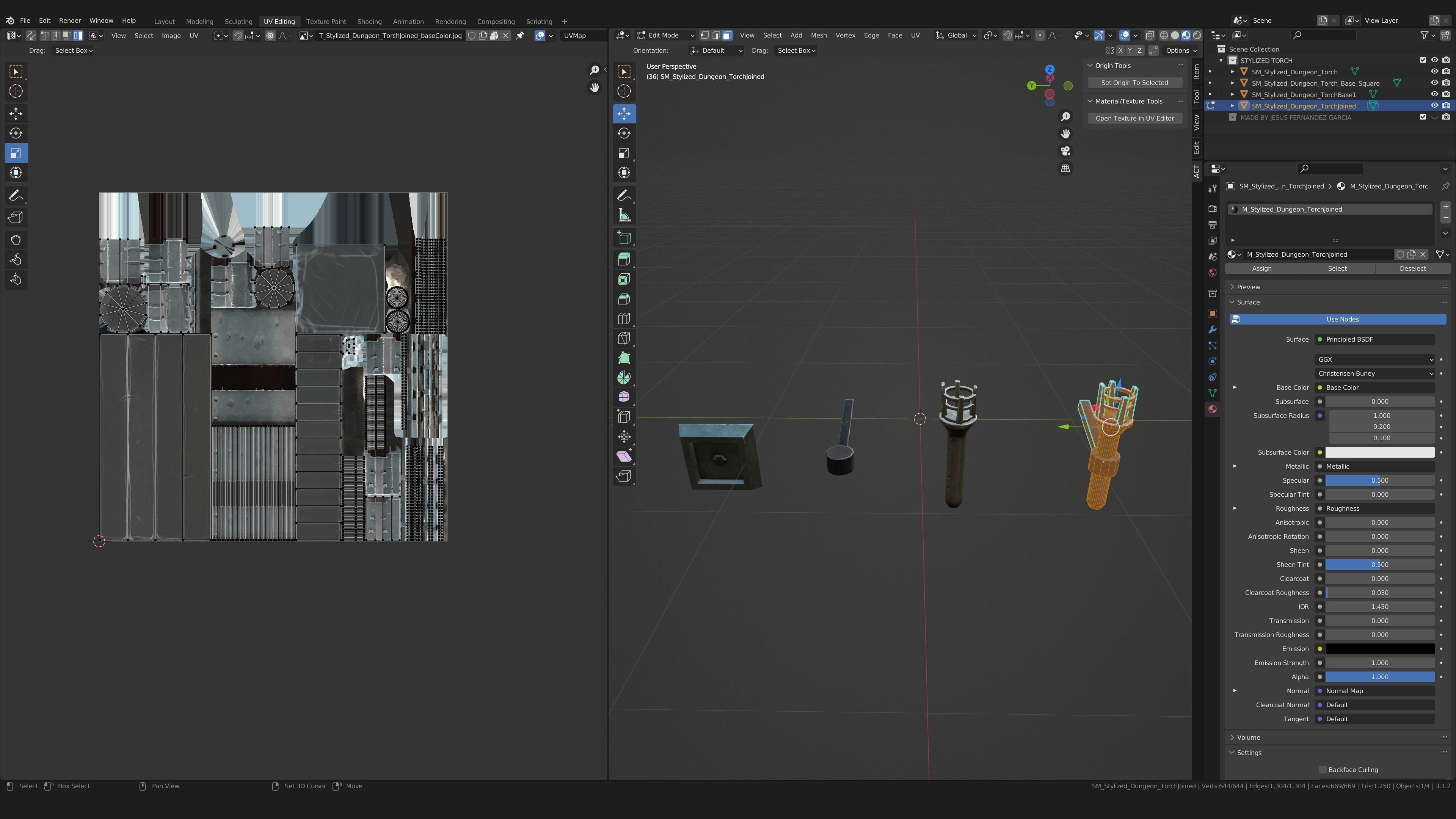Click the material Select button
1456x819 pixels.
(x=1337, y=268)
